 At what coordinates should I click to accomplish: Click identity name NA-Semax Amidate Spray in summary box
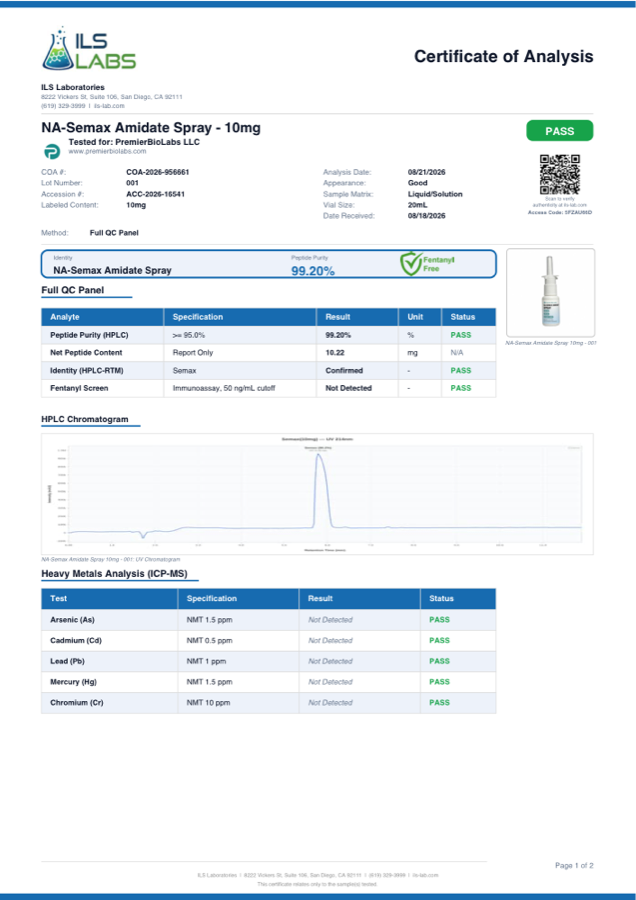(x=113, y=270)
